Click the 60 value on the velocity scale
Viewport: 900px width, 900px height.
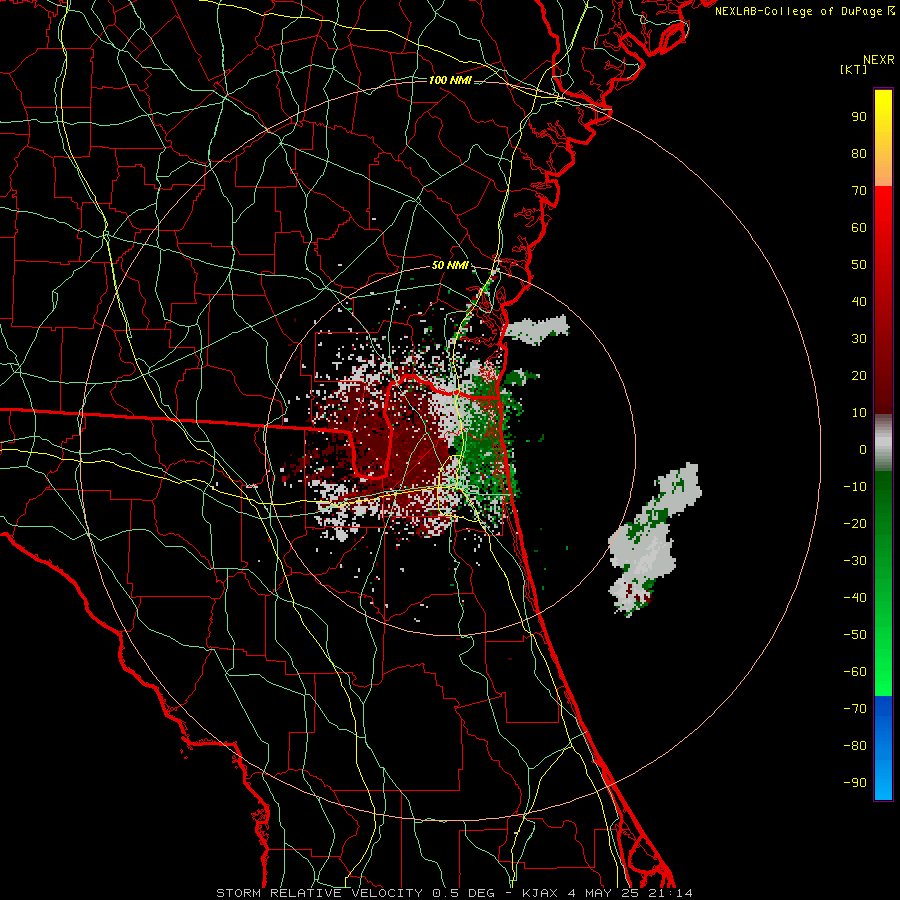(859, 227)
